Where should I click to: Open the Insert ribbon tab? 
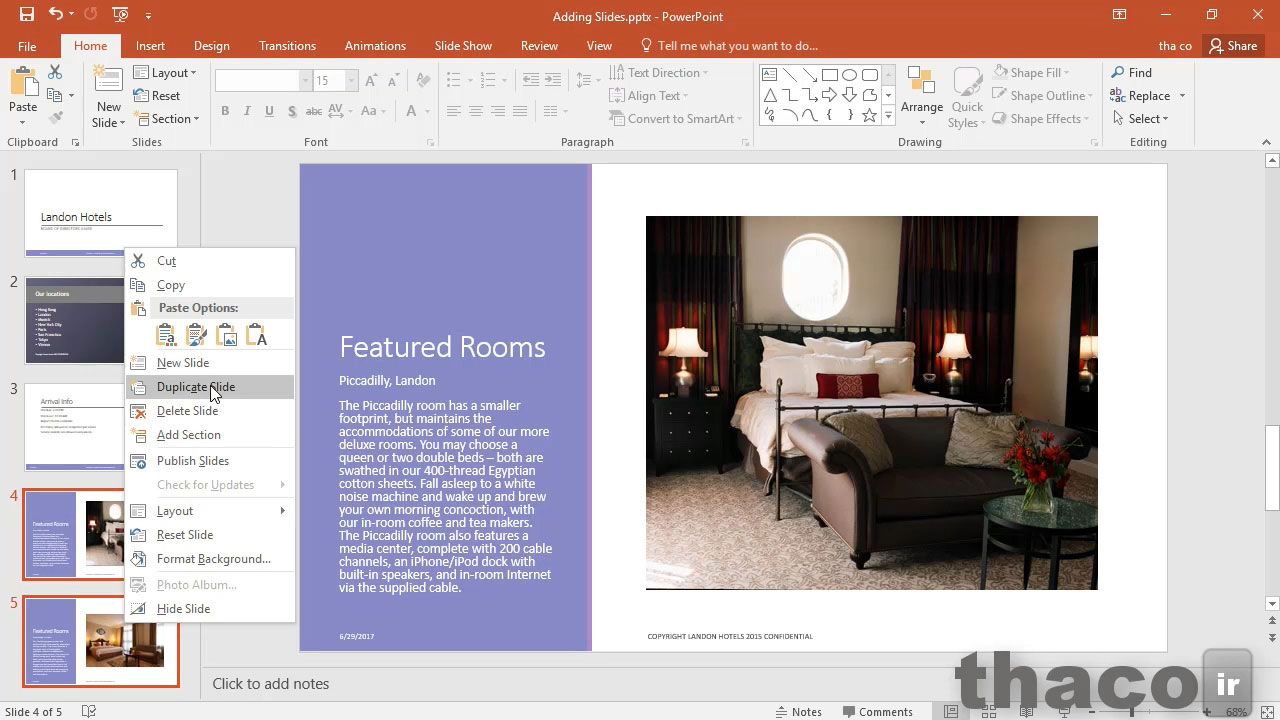point(150,45)
